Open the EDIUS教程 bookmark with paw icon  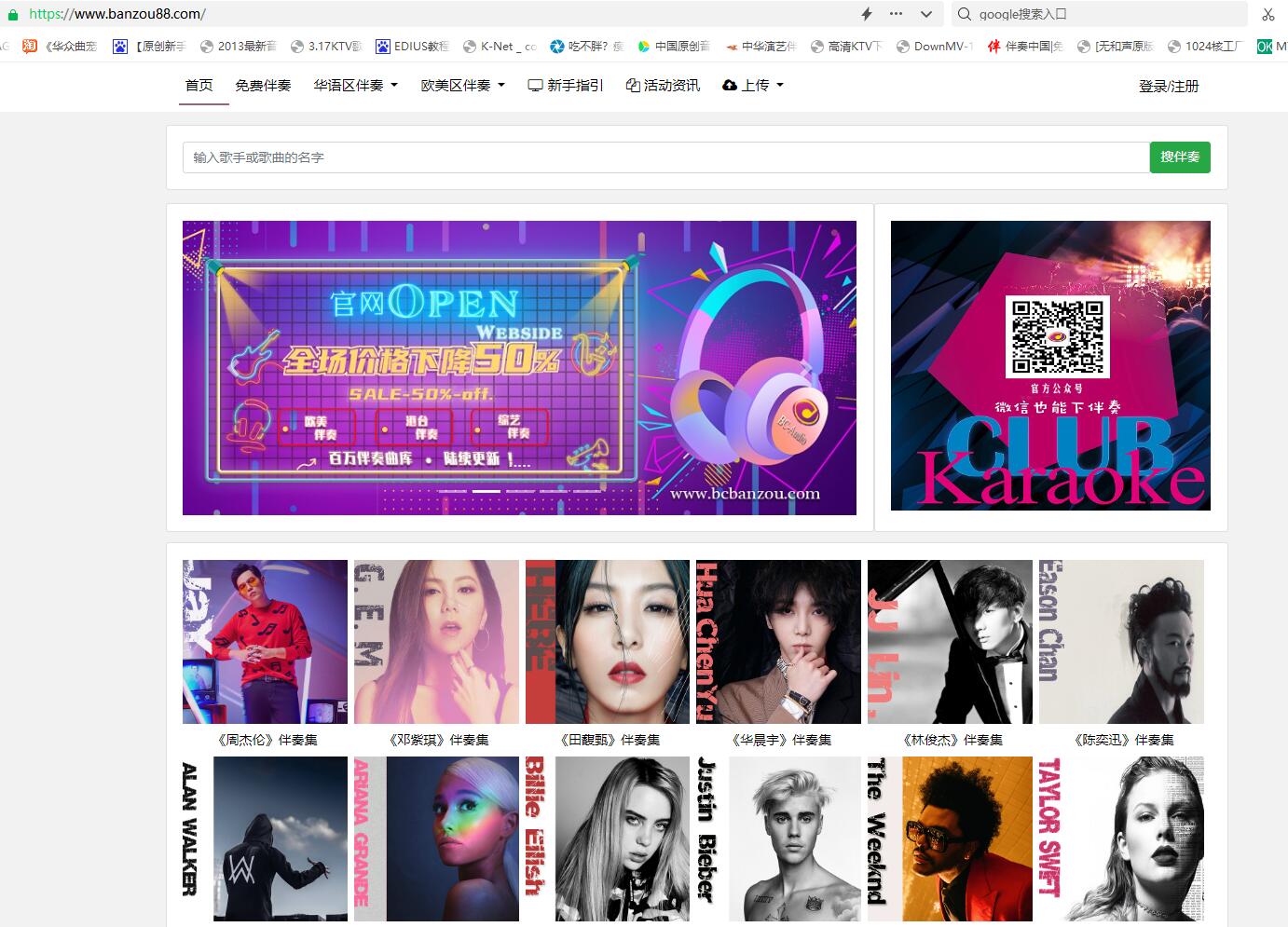tap(411, 46)
